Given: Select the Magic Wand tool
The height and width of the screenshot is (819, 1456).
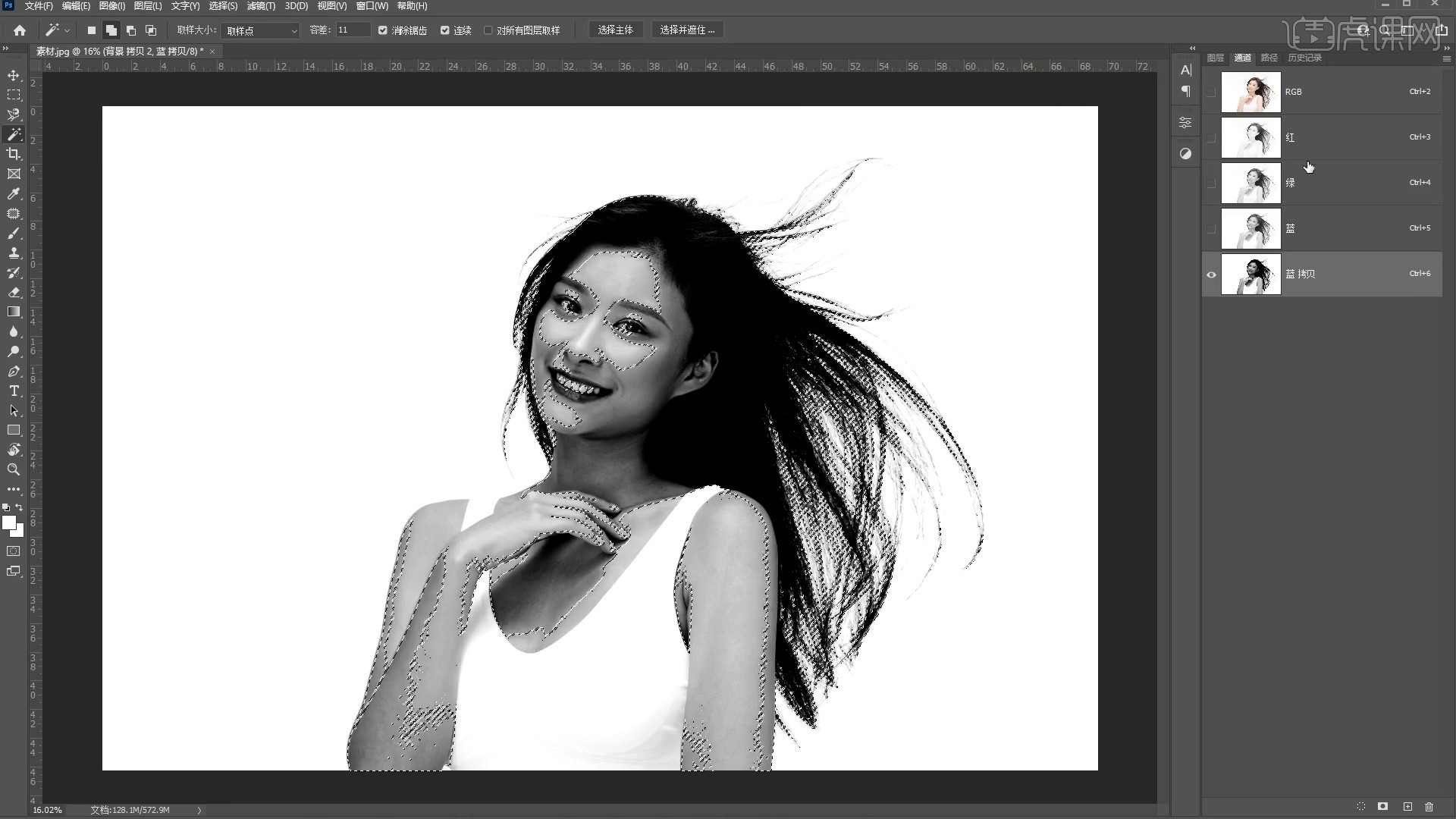Looking at the screenshot, I should tap(14, 134).
